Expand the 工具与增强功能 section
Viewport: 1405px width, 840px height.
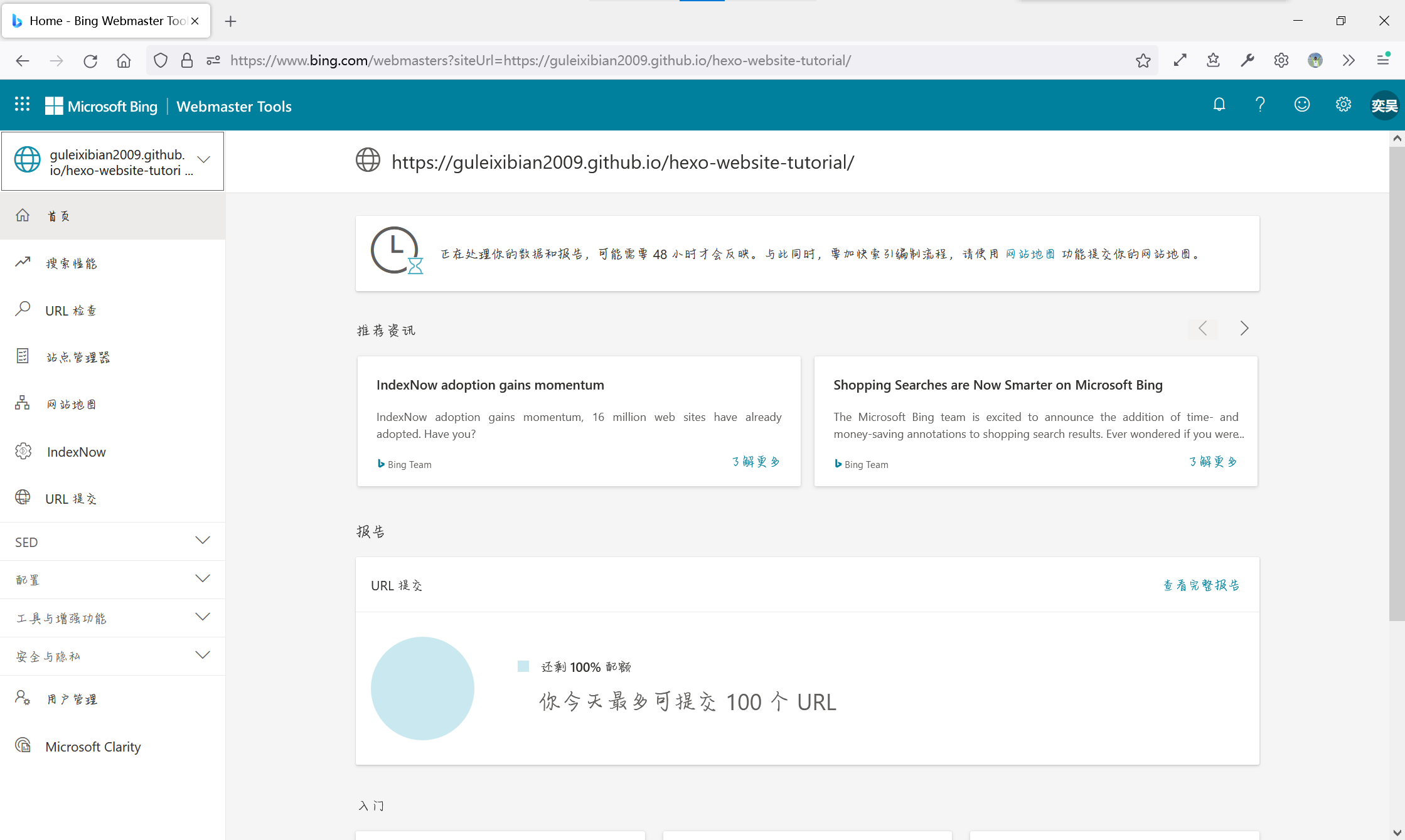pyautogui.click(x=201, y=617)
